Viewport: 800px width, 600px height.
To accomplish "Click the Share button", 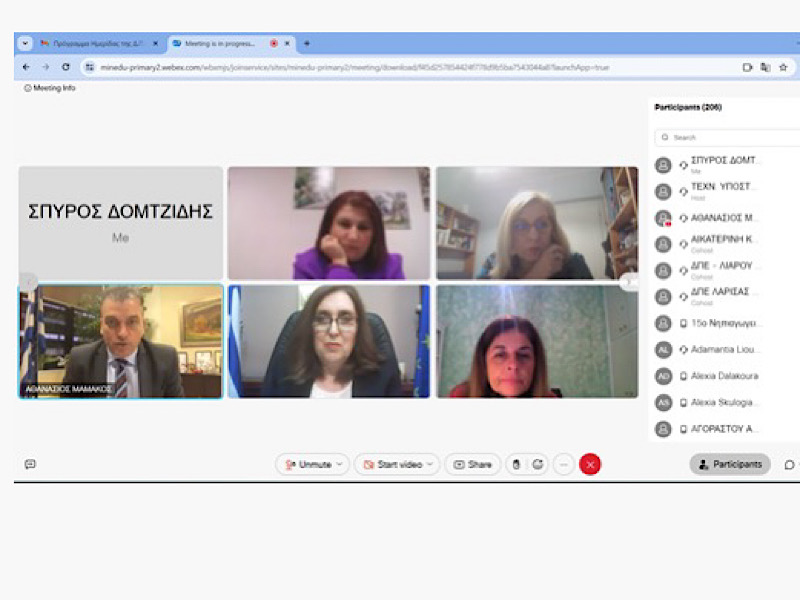I will coord(472,464).
